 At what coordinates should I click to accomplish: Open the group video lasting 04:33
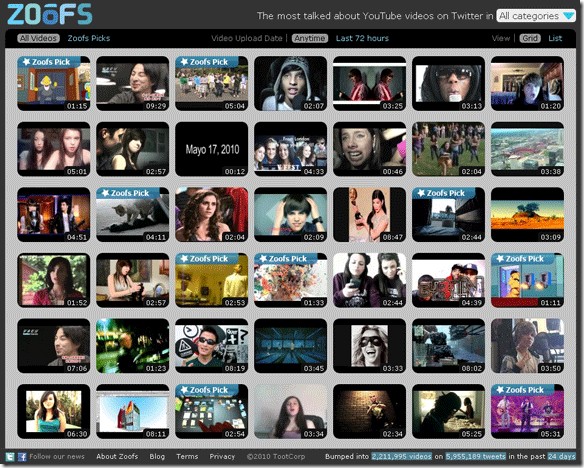tap(291, 149)
